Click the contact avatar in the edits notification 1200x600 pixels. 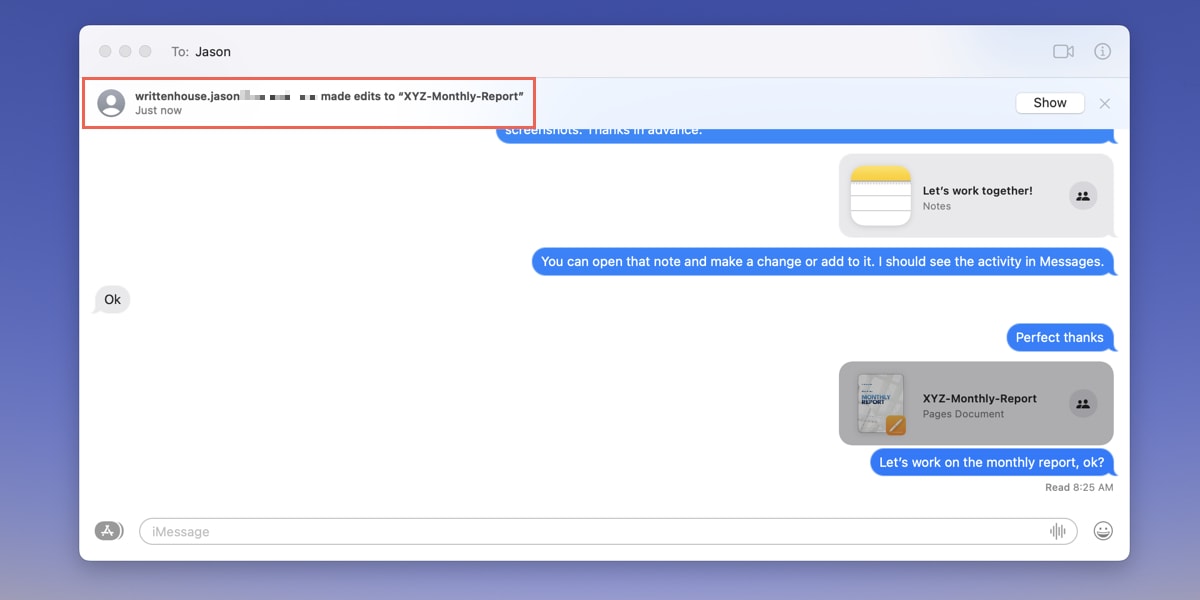(111, 102)
